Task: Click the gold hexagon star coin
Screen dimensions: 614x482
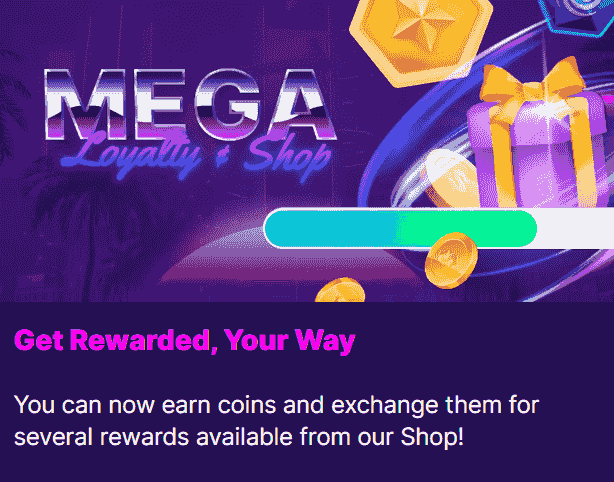Action: [x=421, y=39]
